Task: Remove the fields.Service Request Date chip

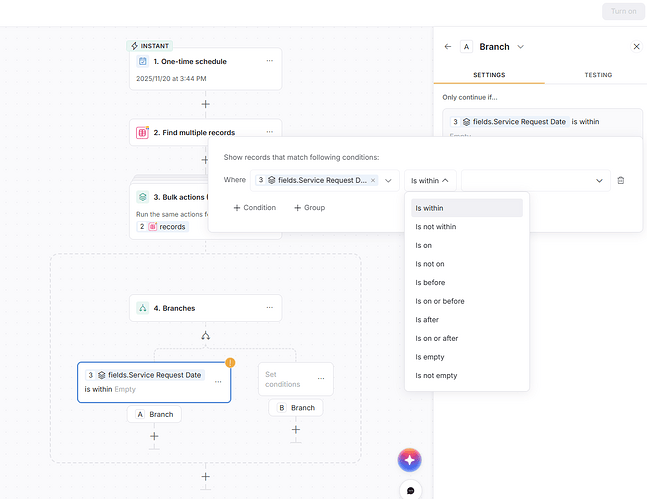Action: point(373,180)
